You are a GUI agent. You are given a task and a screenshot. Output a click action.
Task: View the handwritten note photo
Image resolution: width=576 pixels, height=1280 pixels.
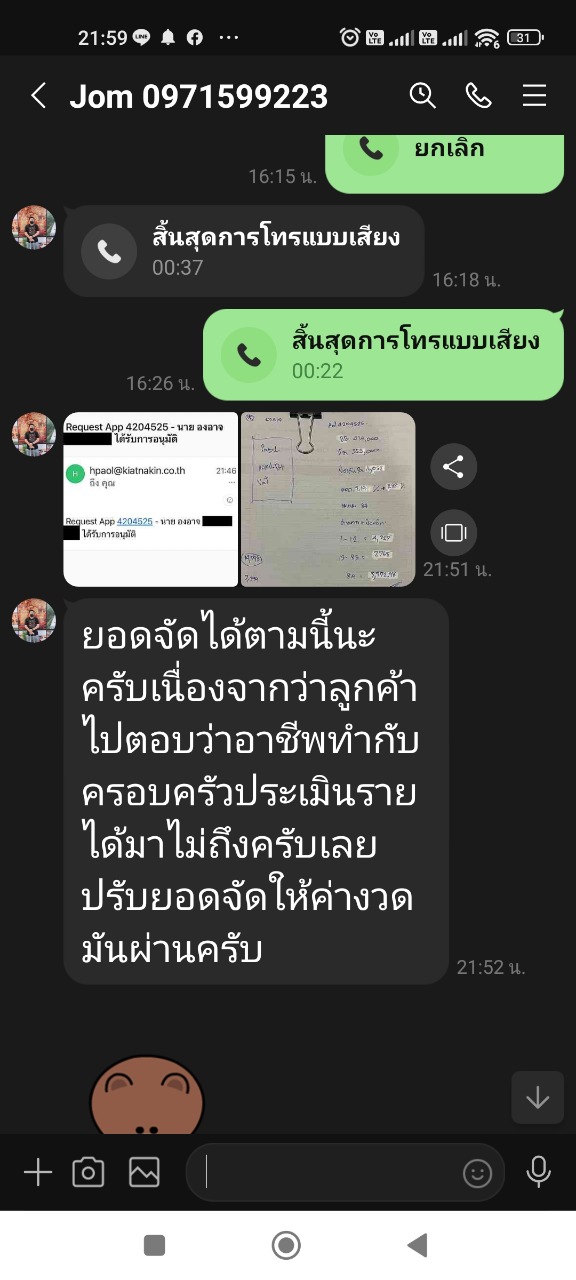(x=328, y=499)
